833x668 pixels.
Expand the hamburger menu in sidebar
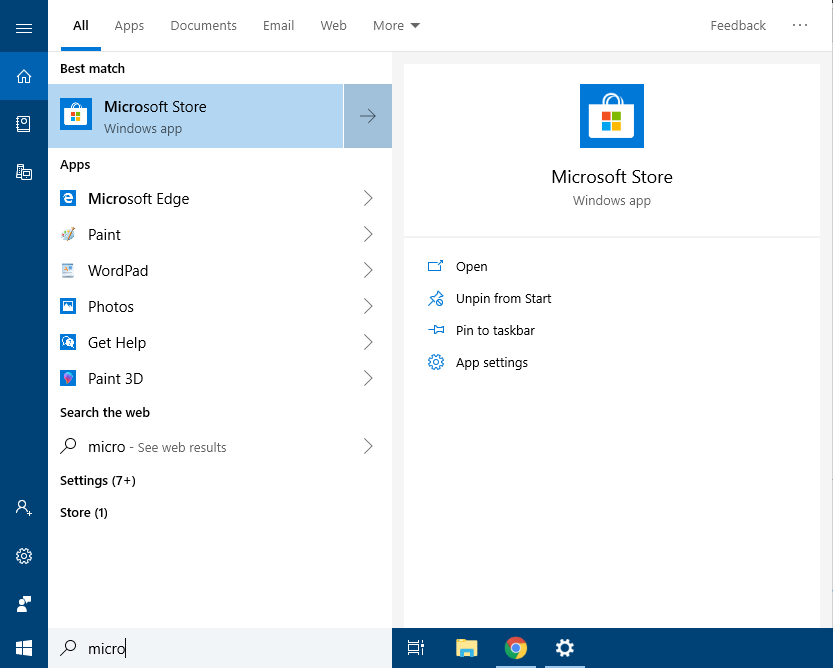pos(24,28)
